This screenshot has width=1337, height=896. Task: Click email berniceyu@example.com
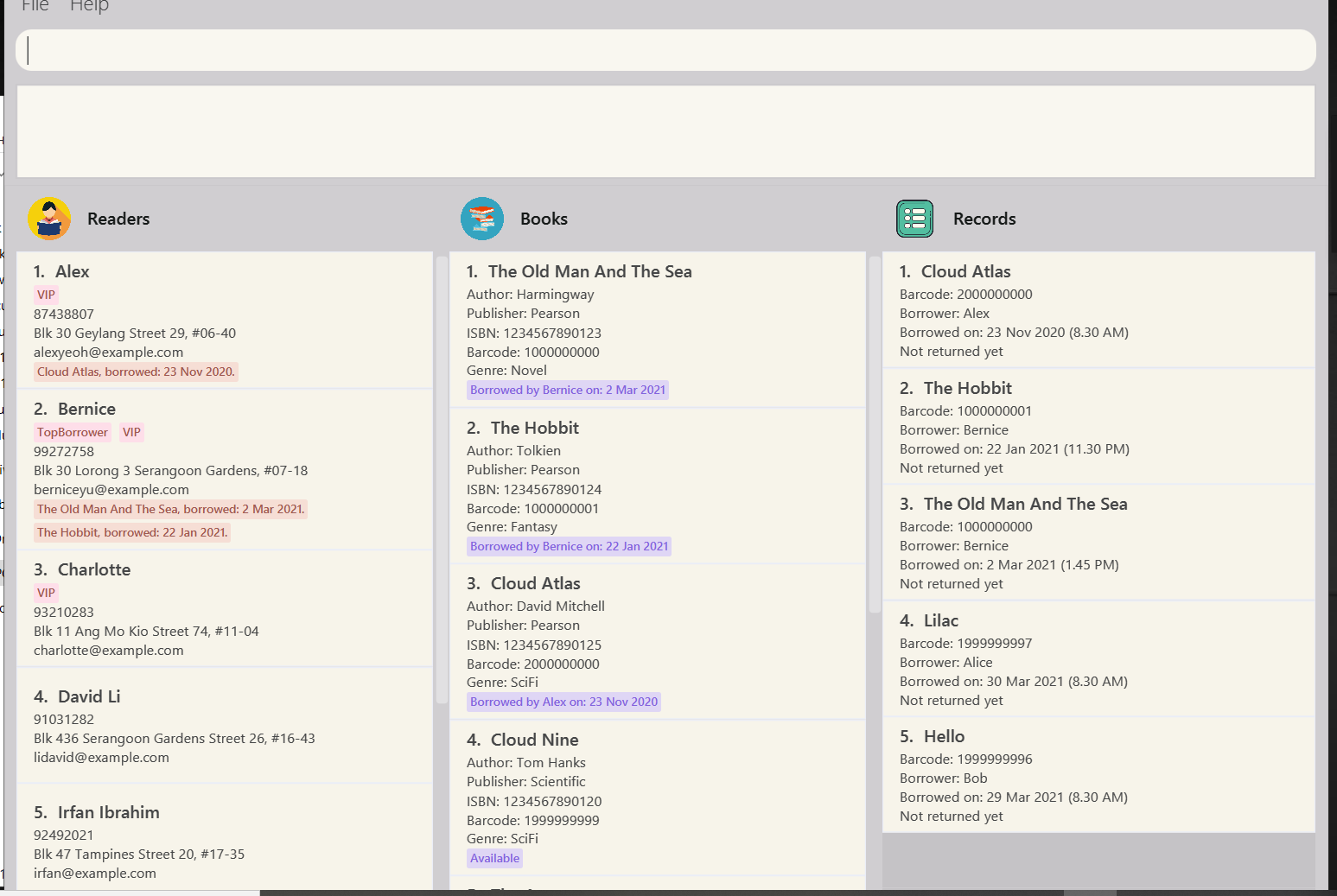click(x=111, y=489)
